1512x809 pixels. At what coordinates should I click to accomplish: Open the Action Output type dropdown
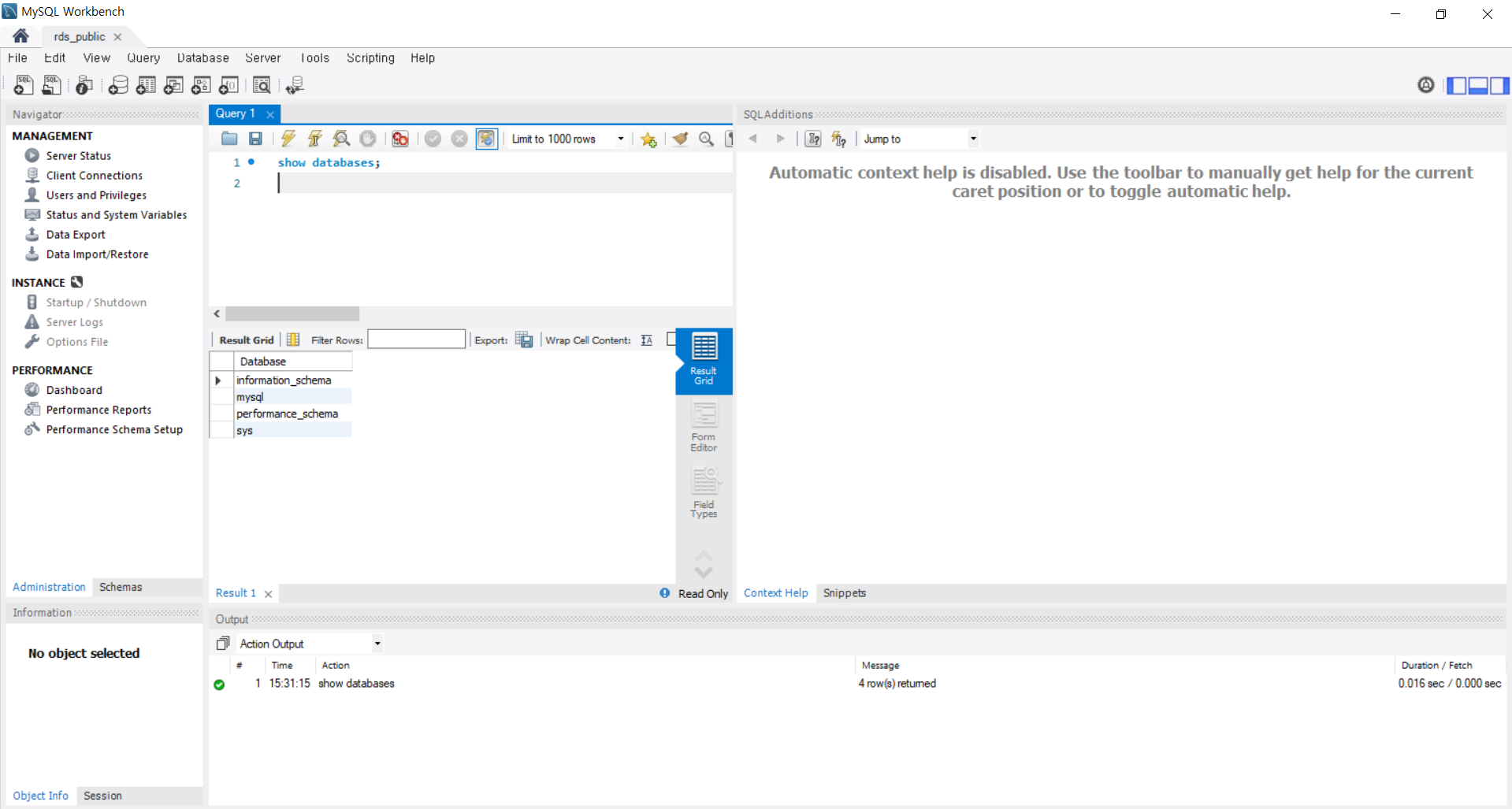[377, 644]
